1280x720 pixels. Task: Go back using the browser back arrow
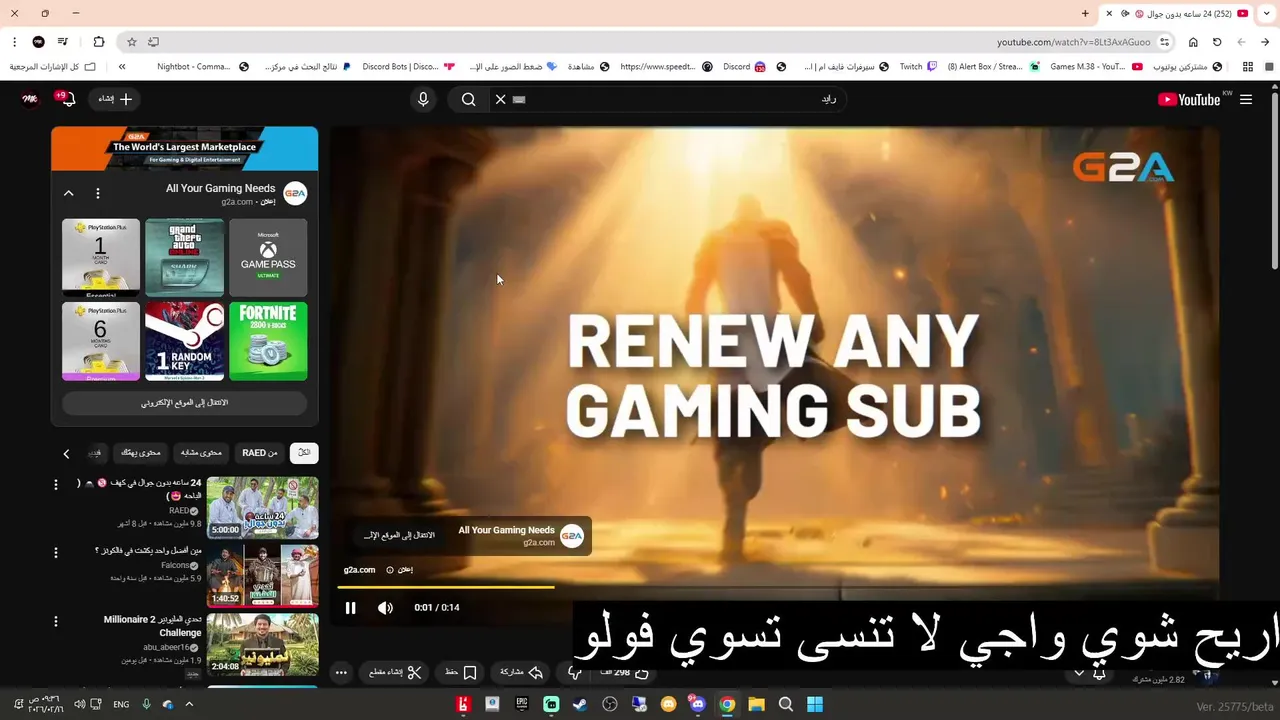click(1265, 42)
